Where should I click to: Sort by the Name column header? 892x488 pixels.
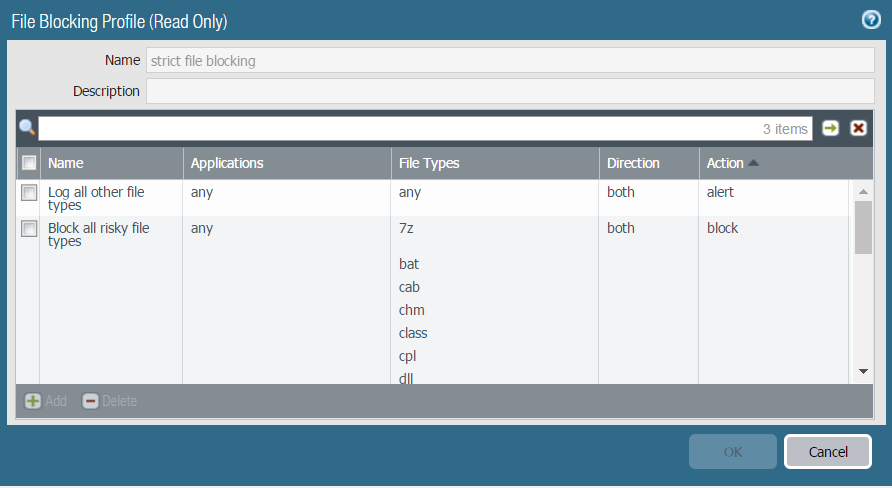click(x=66, y=163)
